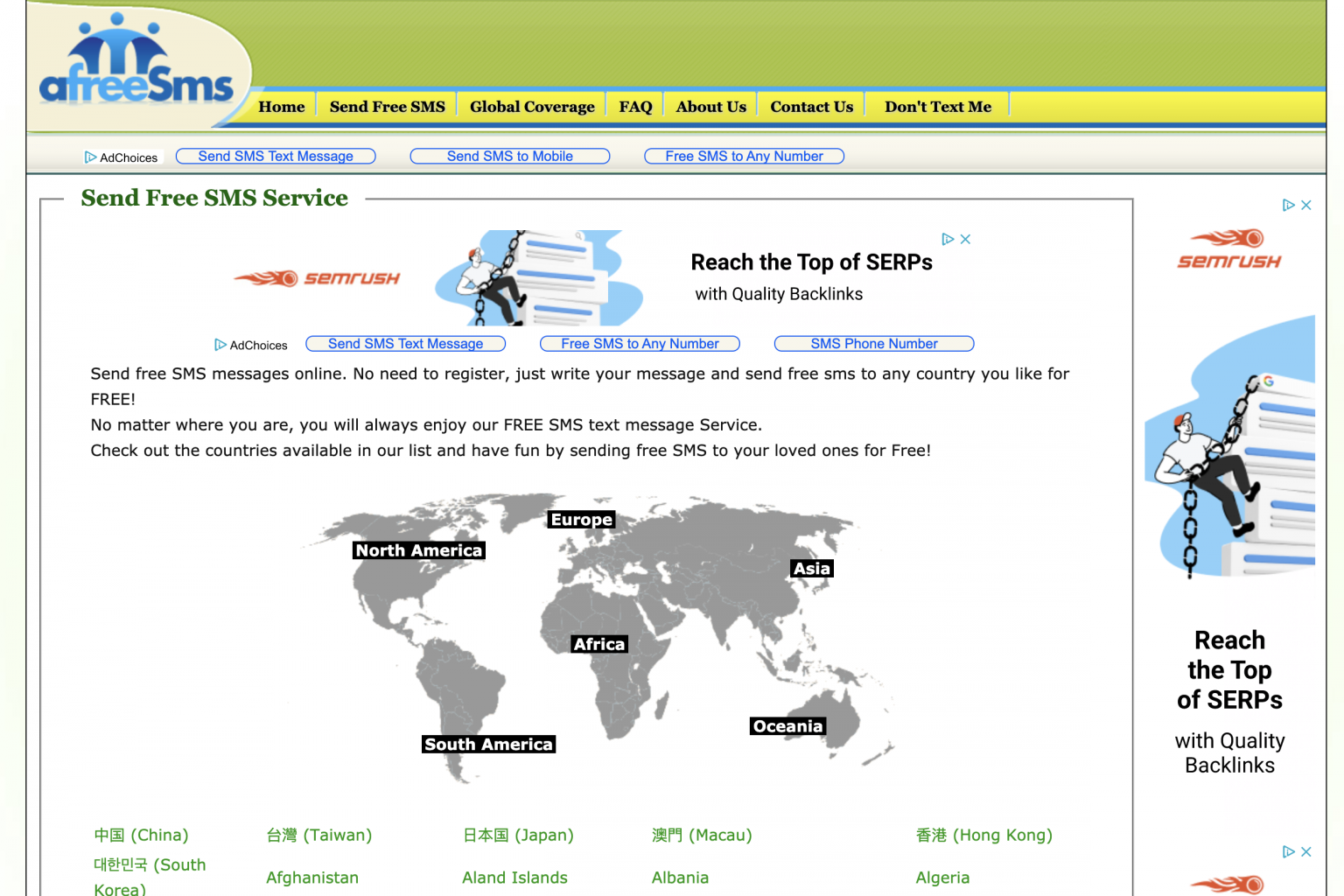Viewport: 1344px width, 896px height.
Task: Go to Send Free SMS page
Action: pyautogui.click(x=387, y=107)
